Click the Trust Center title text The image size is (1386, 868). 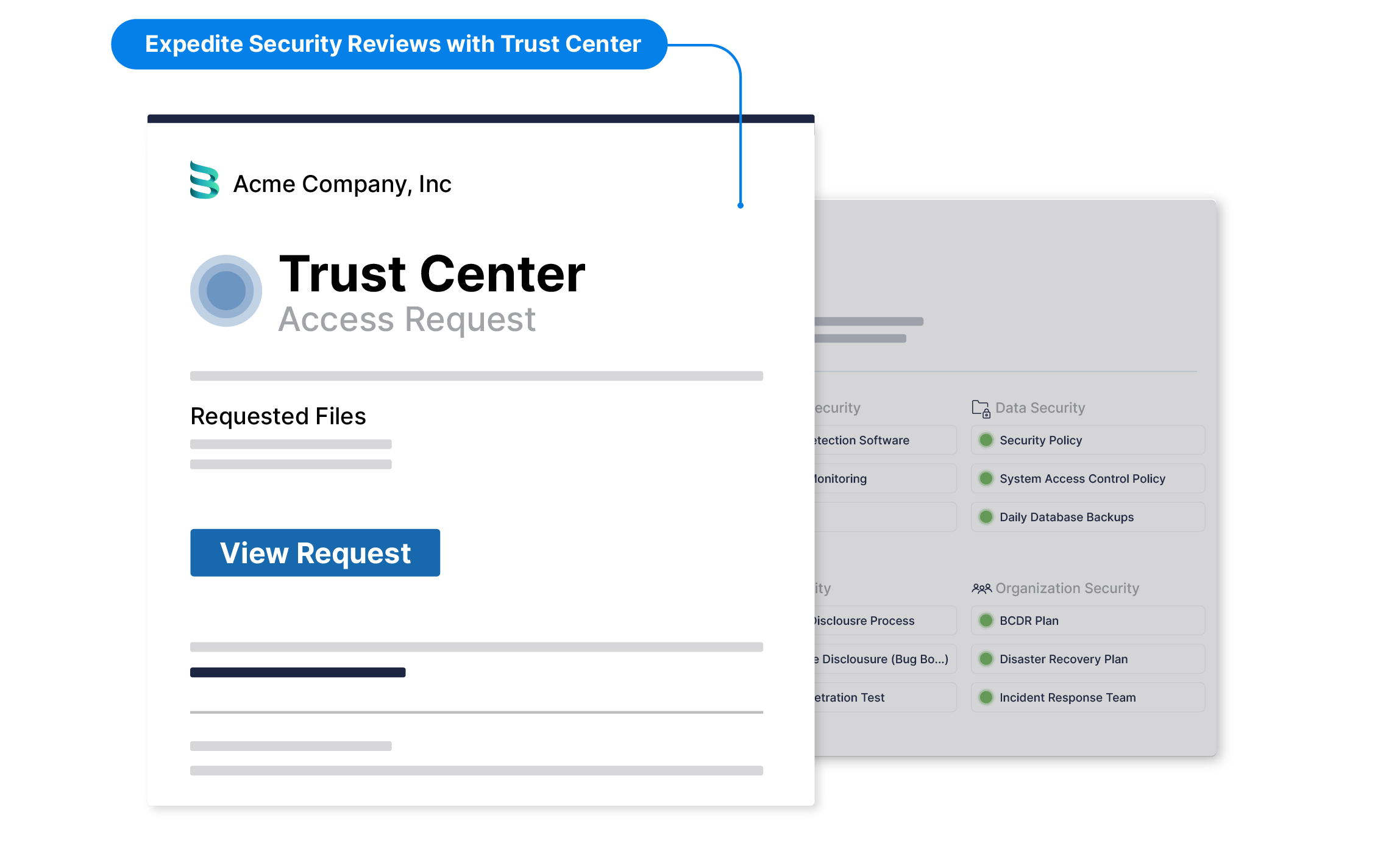[x=432, y=274]
